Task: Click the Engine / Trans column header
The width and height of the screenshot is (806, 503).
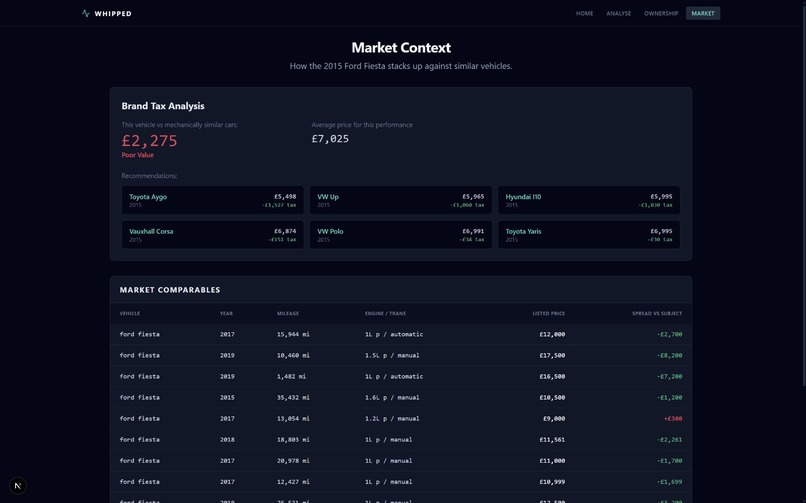Action: coord(386,313)
